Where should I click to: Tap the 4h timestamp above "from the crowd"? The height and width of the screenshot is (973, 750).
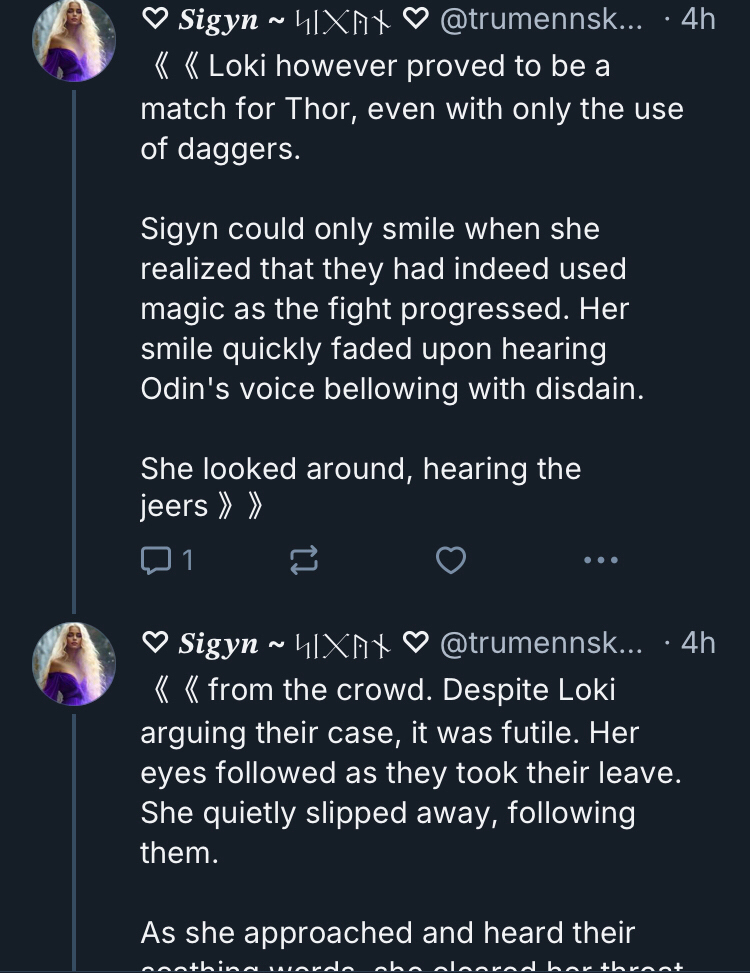(697, 643)
